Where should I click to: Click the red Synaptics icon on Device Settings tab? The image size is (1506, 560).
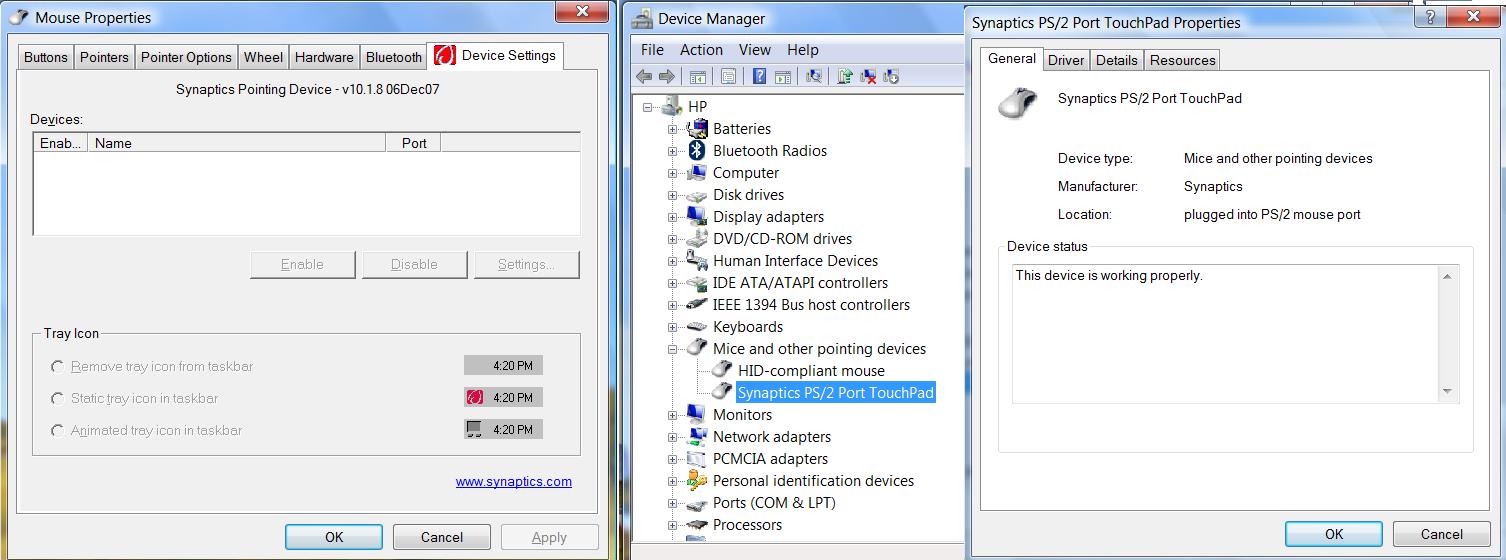(x=445, y=56)
